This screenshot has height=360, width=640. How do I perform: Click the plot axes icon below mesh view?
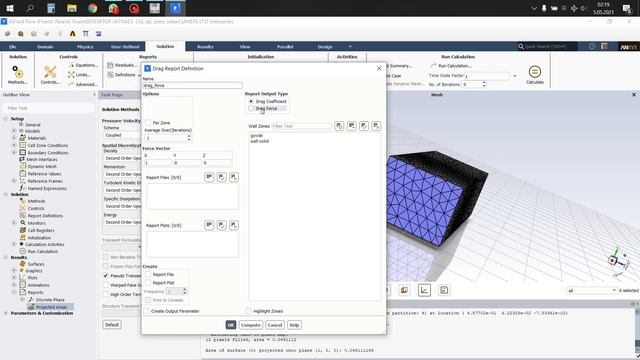tap(424, 290)
